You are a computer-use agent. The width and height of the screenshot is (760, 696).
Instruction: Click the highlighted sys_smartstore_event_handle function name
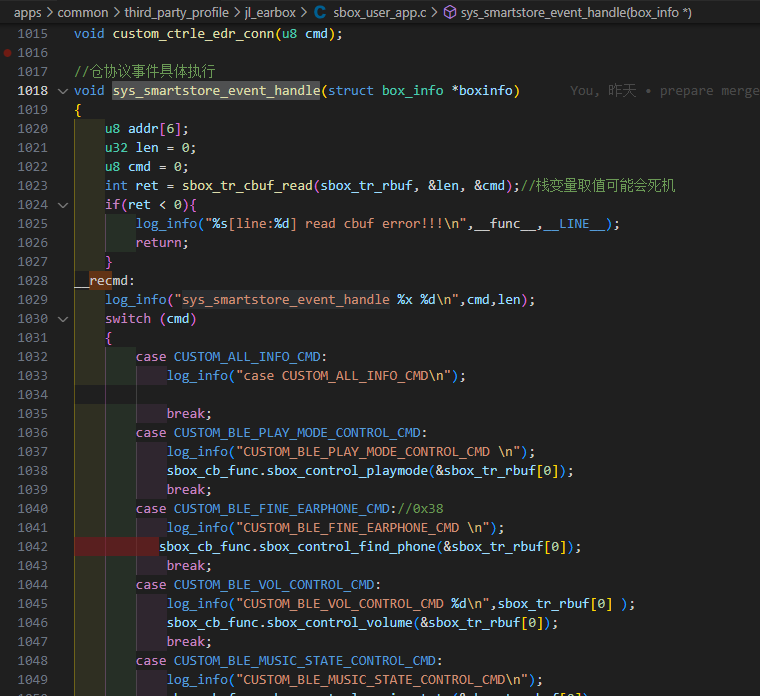(x=216, y=91)
